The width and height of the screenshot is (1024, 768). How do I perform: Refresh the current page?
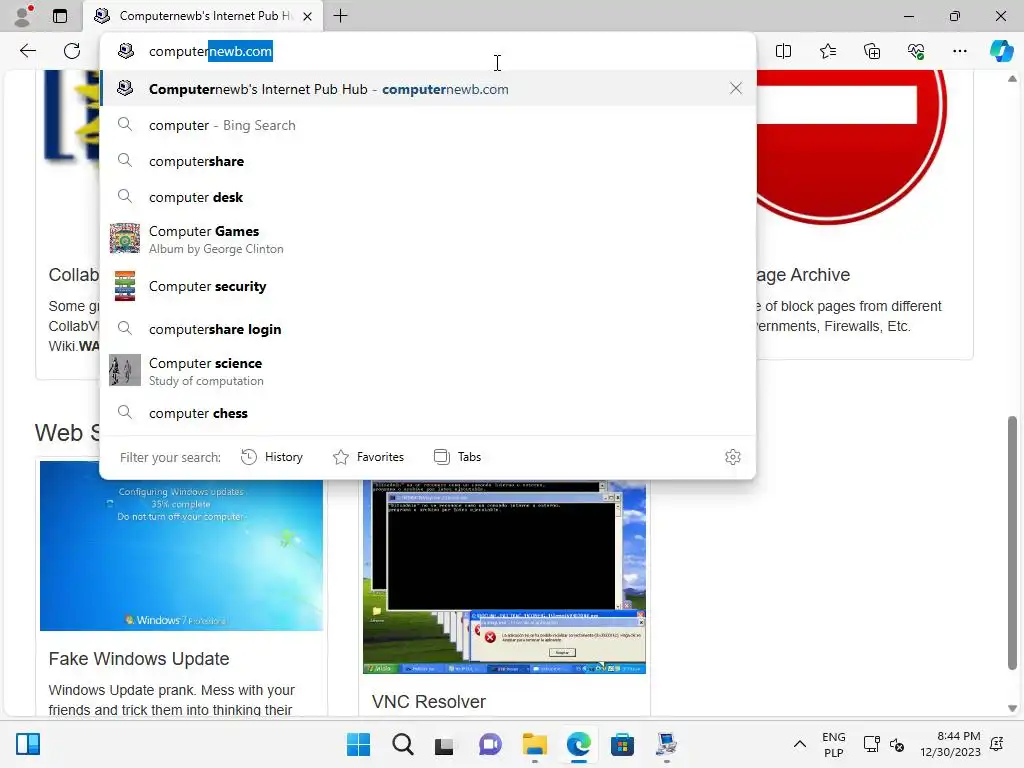[x=72, y=51]
